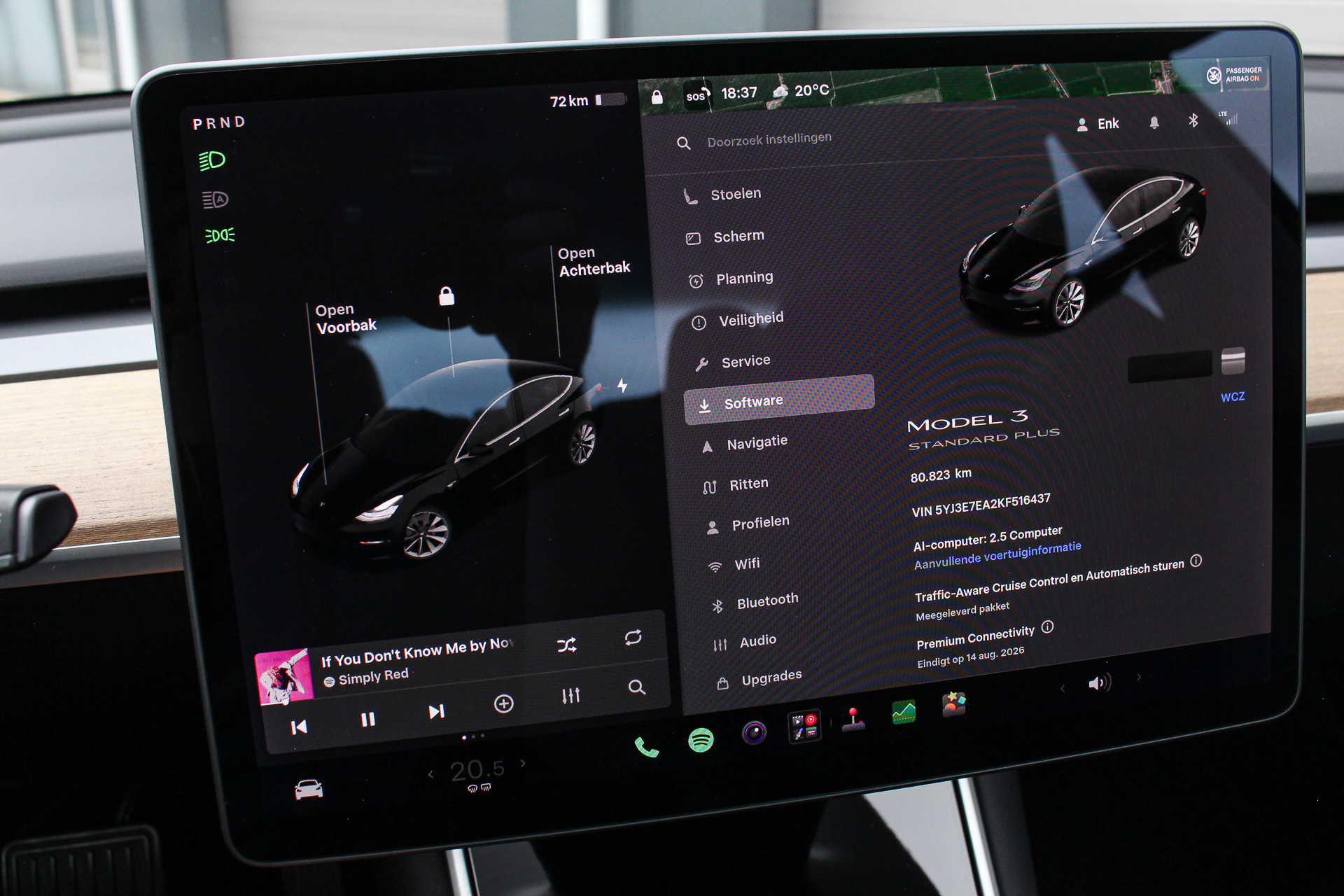Image resolution: width=1344 pixels, height=896 pixels.
Task: Lower the temperature with left chevron
Action: pos(430,774)
